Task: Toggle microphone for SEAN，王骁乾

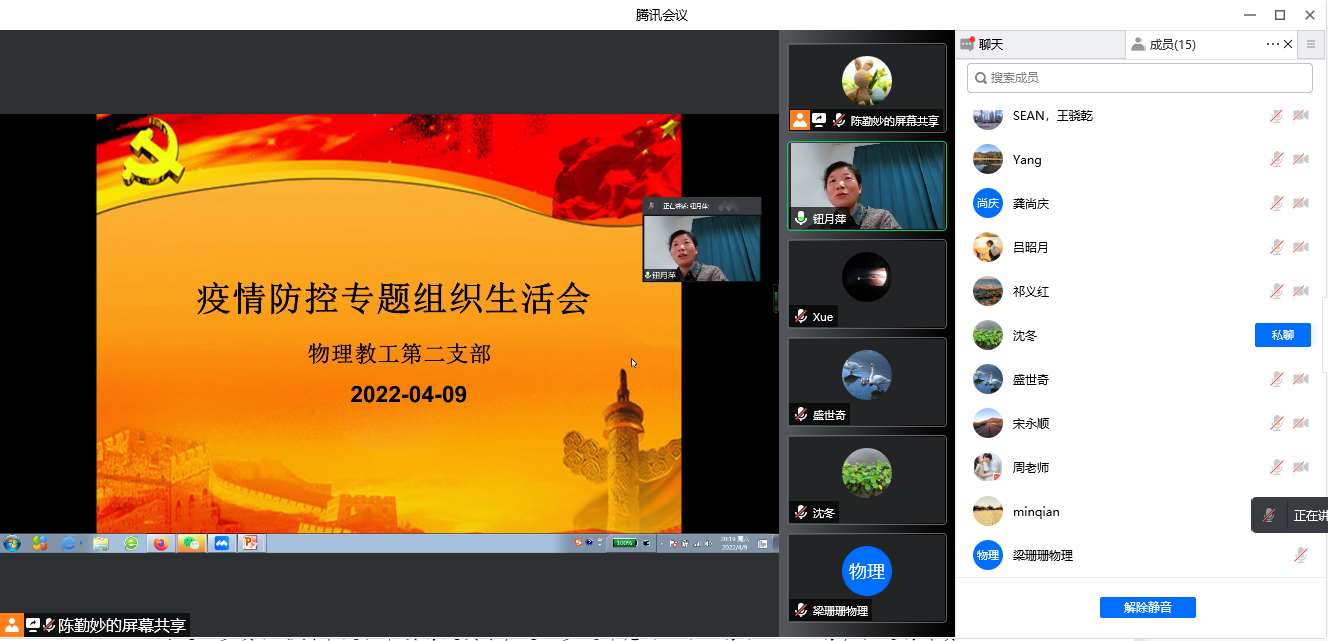Action: 1276,116
